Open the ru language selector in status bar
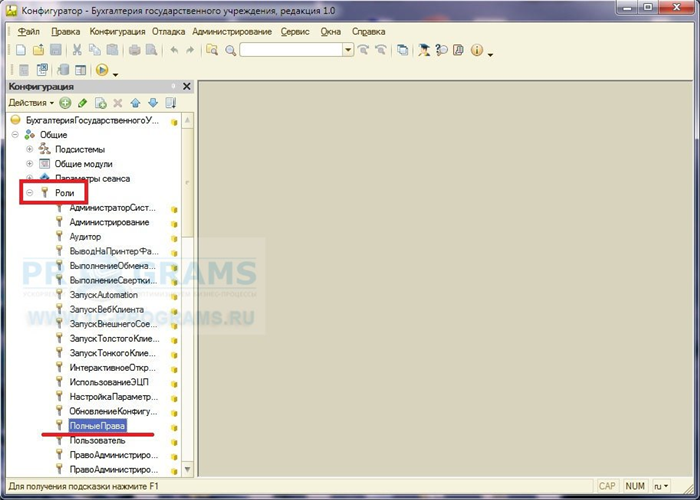Image resolution: width=700 pixels, height=500 pixels. 661,486
